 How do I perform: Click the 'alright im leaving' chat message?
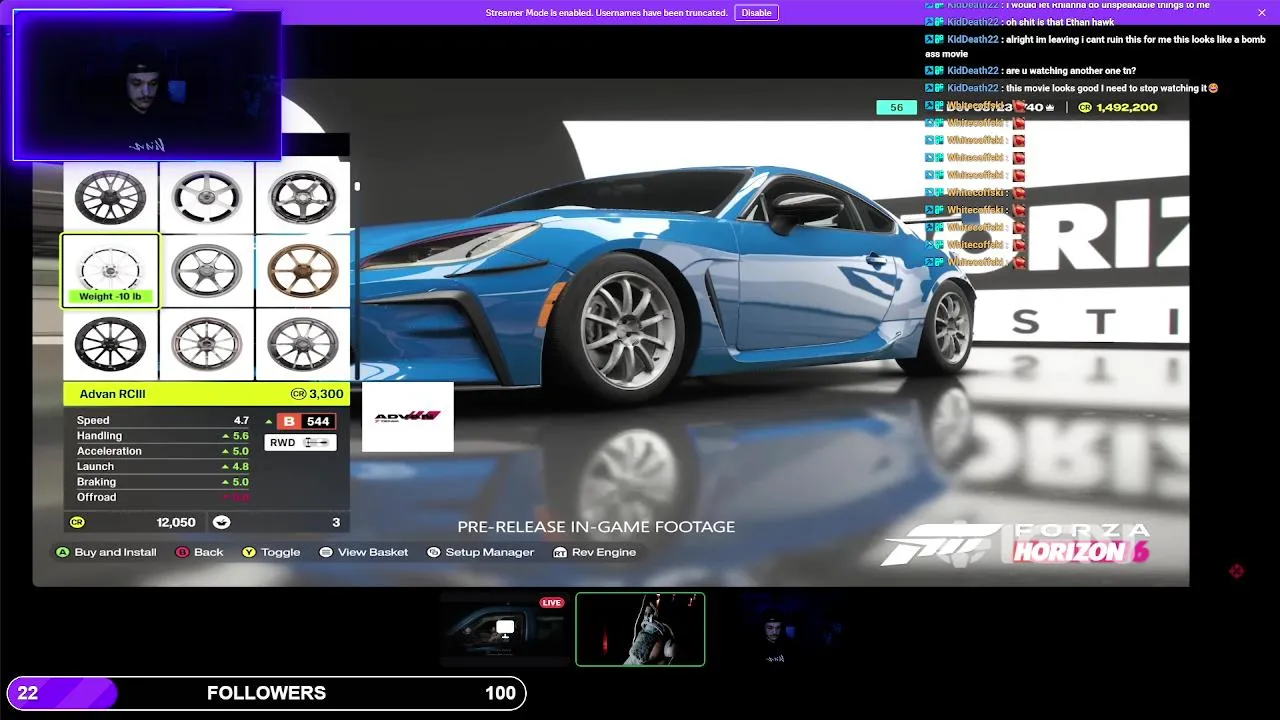pyautogui.click(x=1095, y=46)
